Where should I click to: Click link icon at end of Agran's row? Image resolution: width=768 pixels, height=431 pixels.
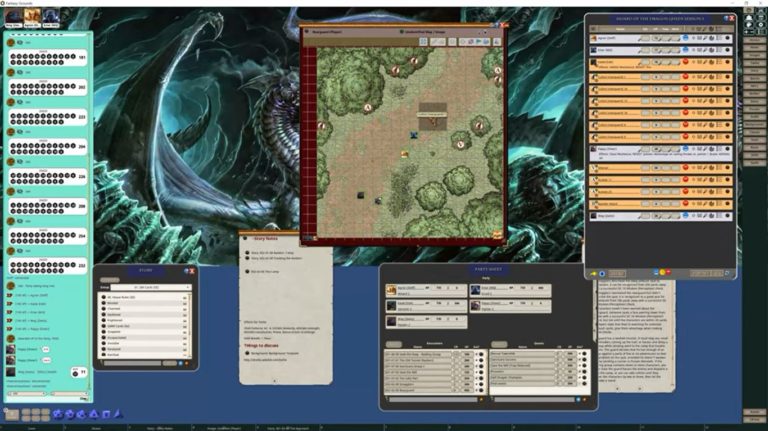point(727,38)
